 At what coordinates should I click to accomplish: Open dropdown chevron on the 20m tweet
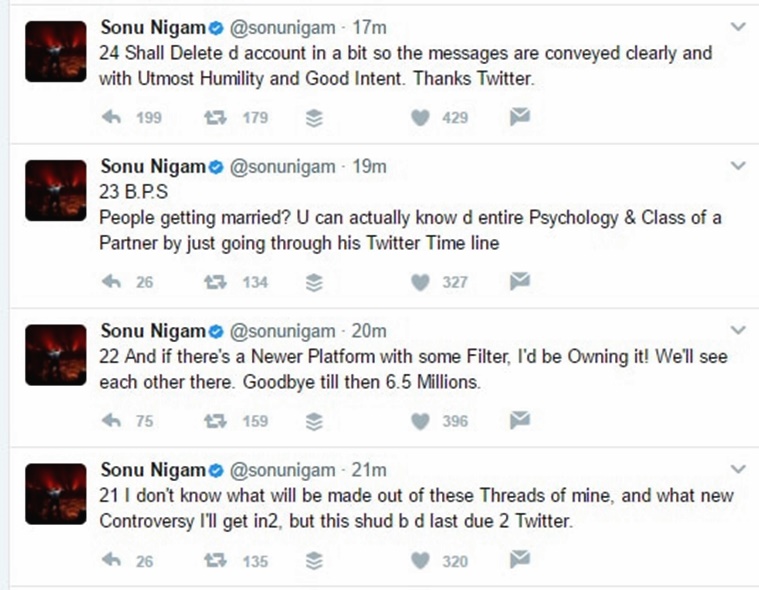[738, 330]
